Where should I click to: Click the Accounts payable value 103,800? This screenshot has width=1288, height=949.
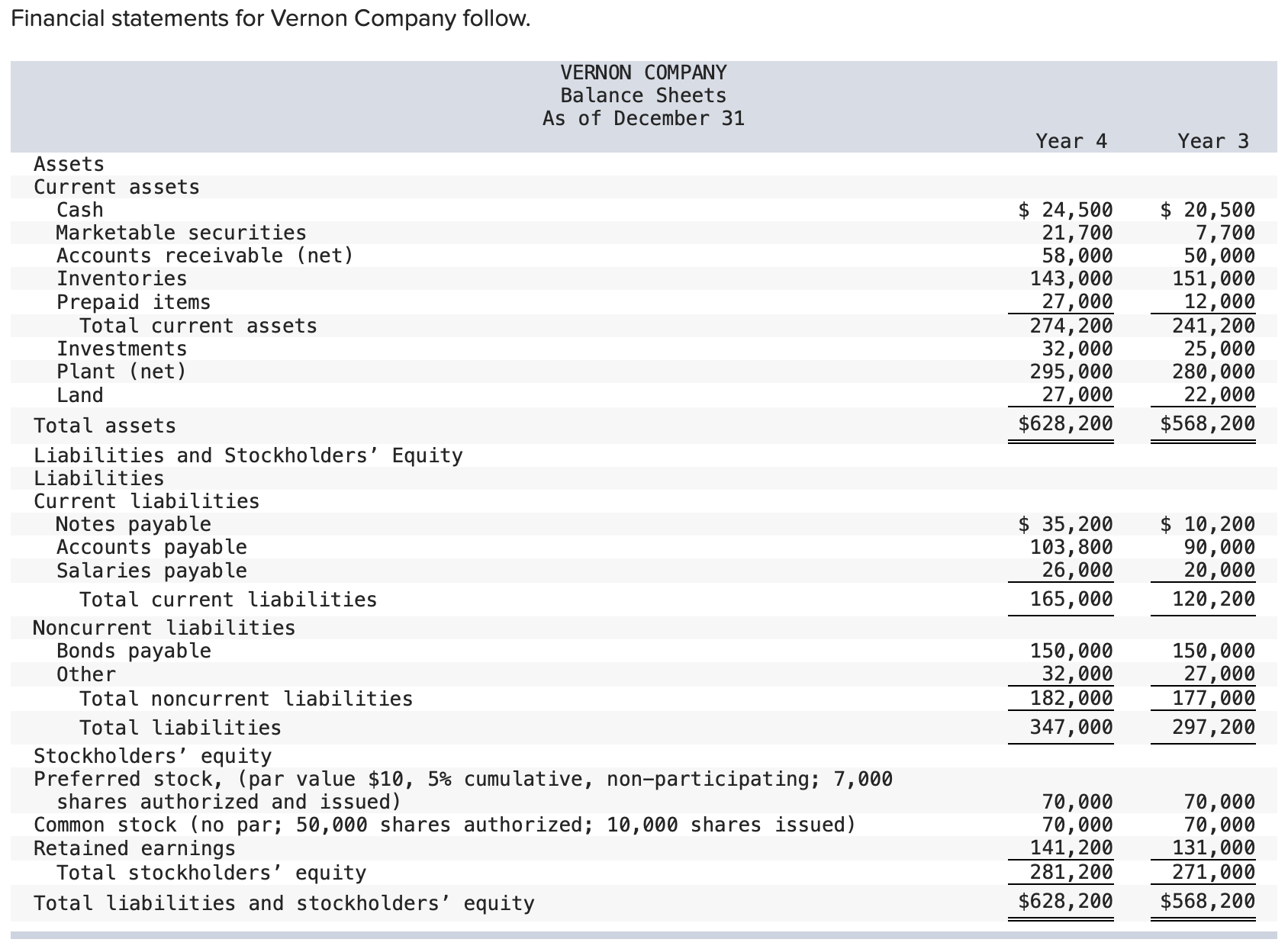coord(1071,547)
